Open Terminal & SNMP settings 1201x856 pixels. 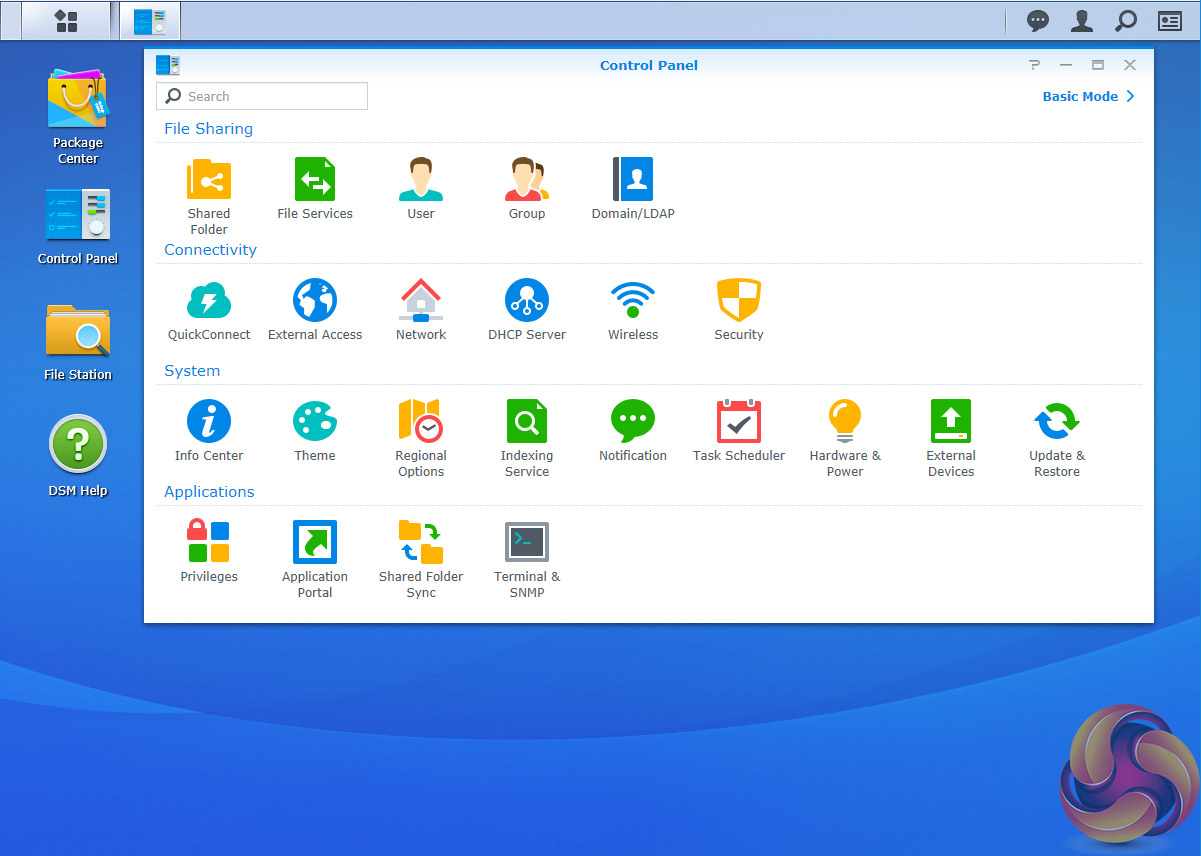pyautogui.click(x=527, y=544)
